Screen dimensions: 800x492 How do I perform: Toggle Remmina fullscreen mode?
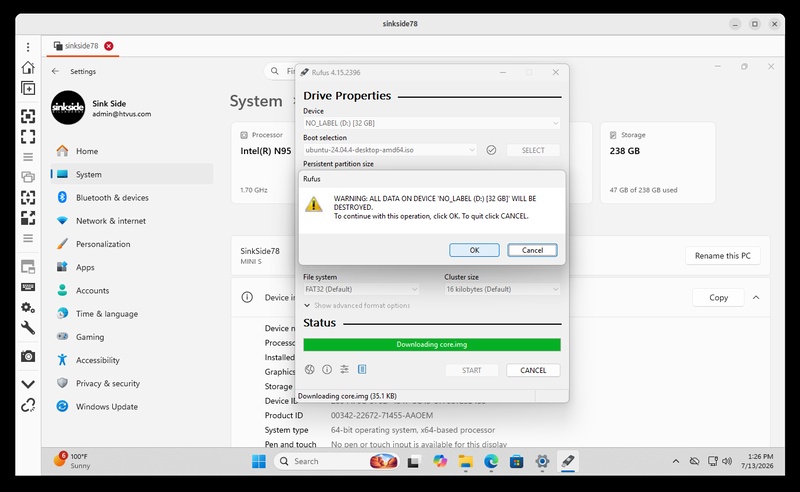pos(28,136)
